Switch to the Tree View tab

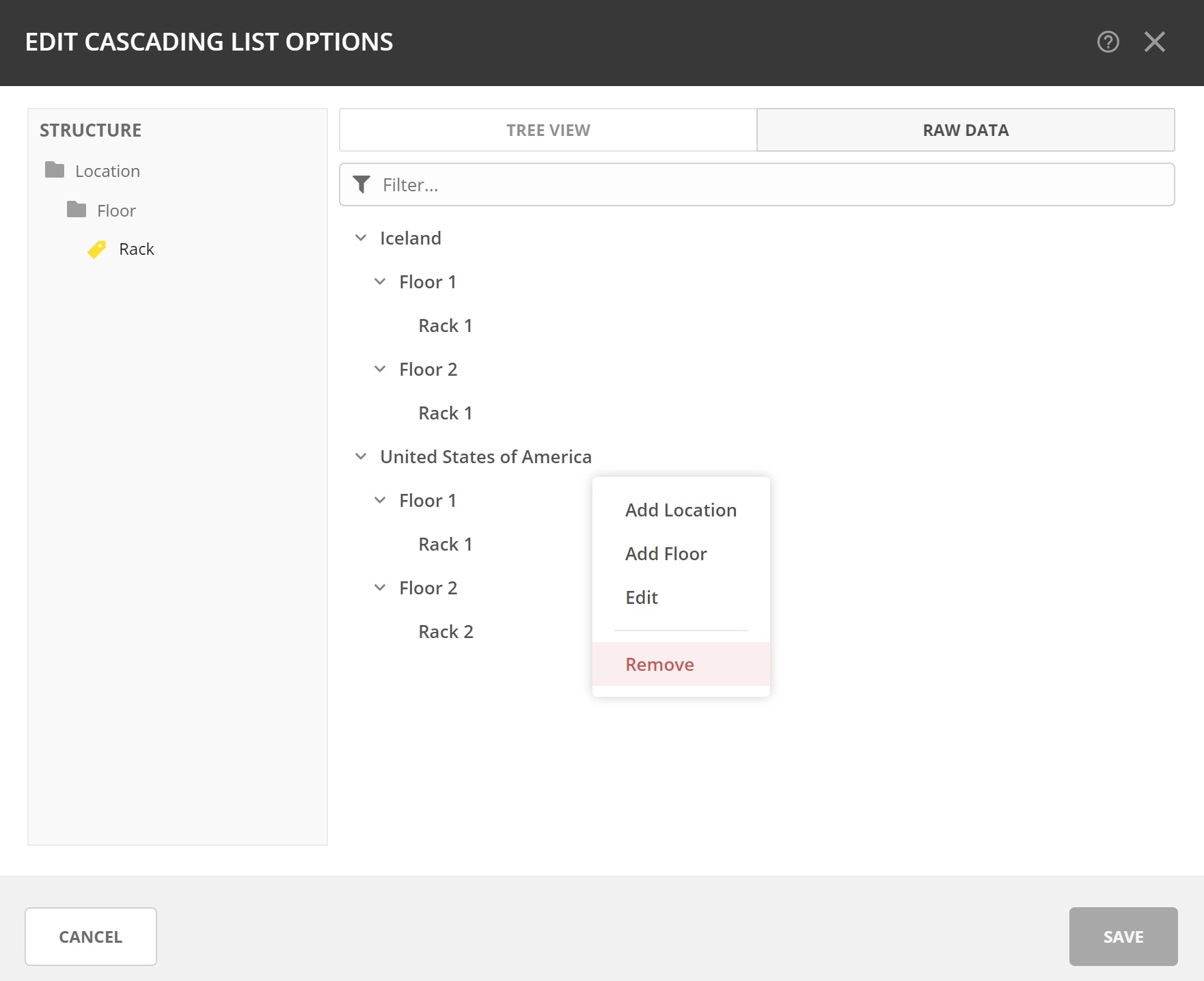[x=547, y=130]
